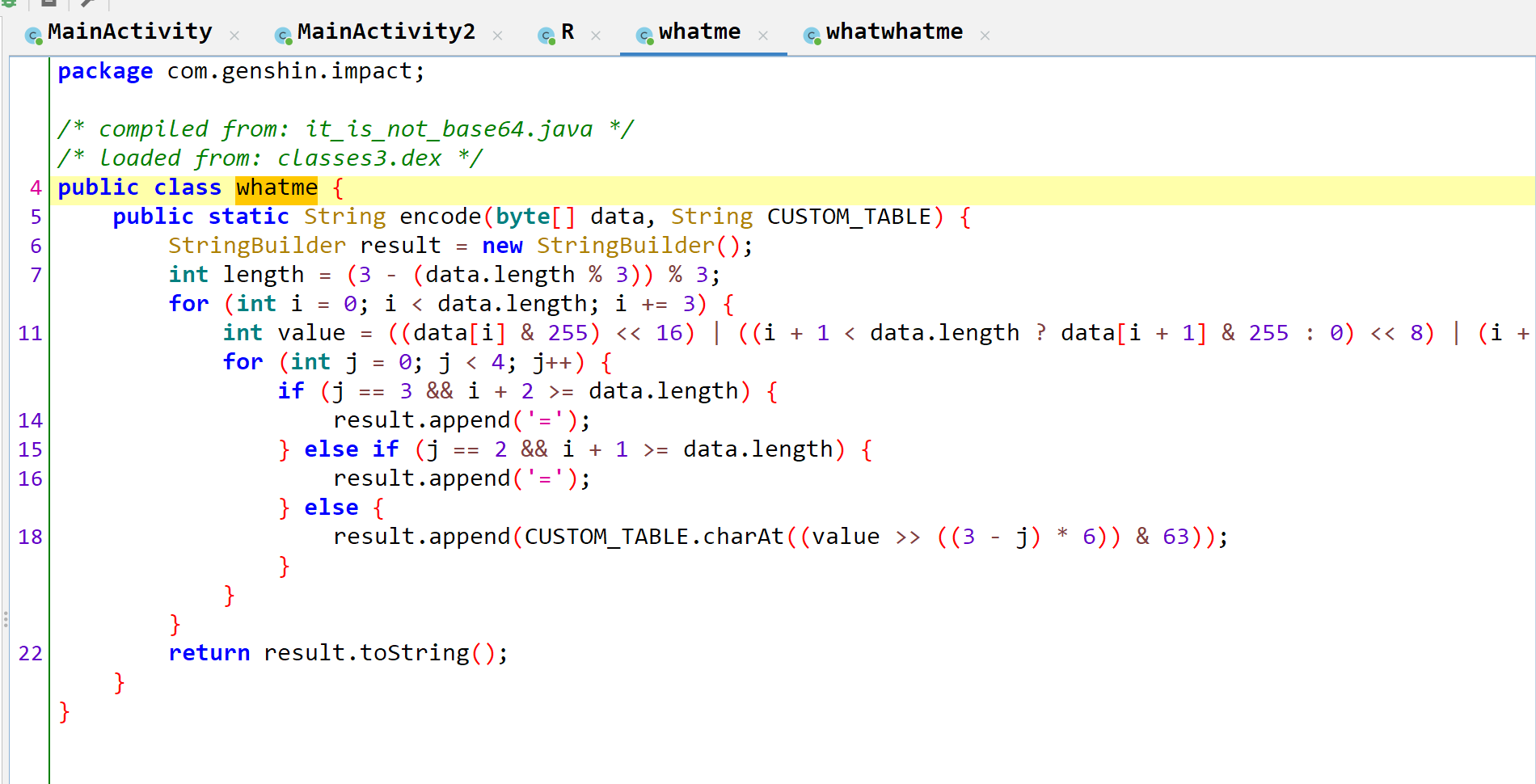Screen dimensions: 1536x784
Task: Select the whatme tab
Action: coord(699,32)
